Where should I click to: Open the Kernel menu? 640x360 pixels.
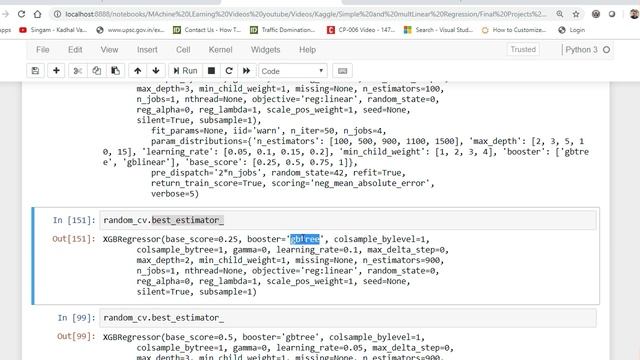pyautogui.click(x=220, y=50)
